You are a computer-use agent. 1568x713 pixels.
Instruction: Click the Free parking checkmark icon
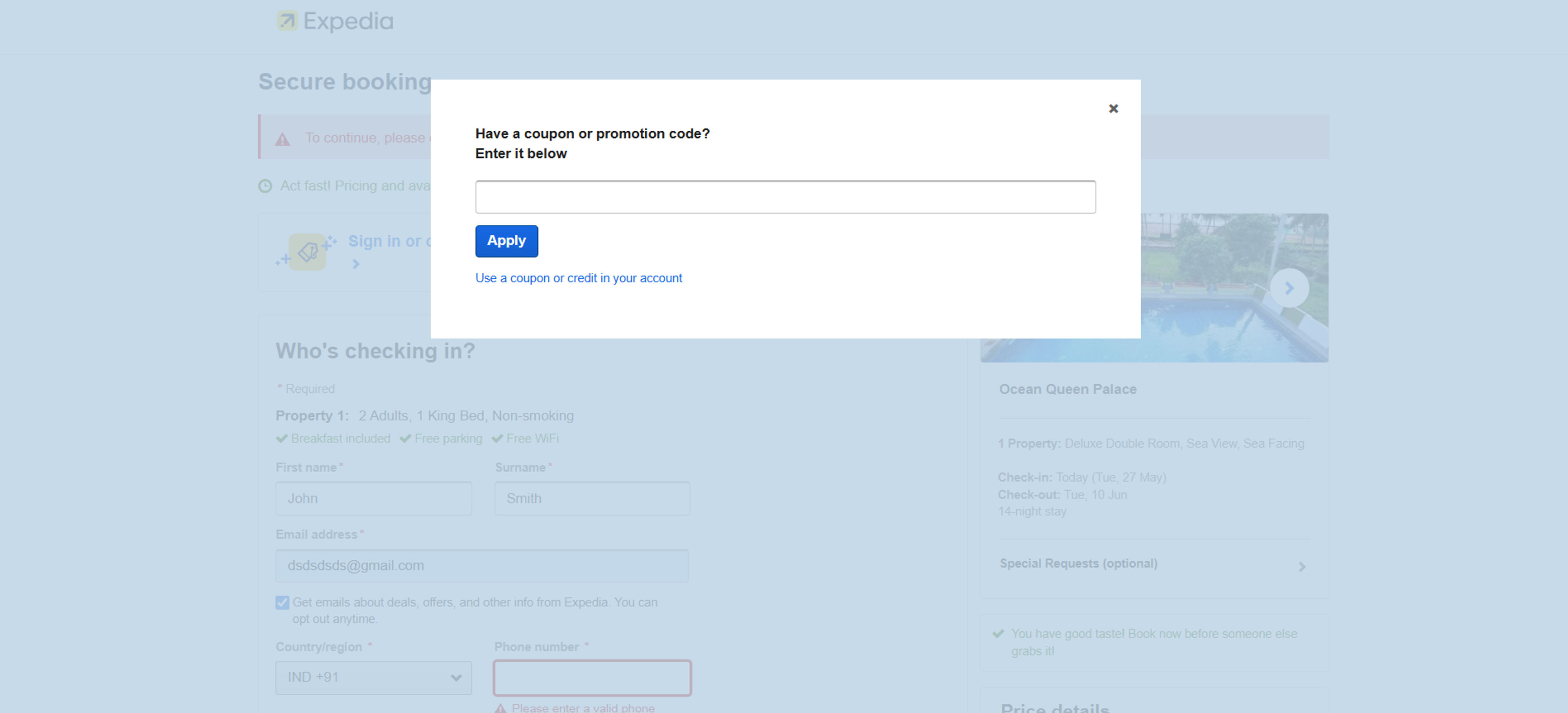coord(405,438)
